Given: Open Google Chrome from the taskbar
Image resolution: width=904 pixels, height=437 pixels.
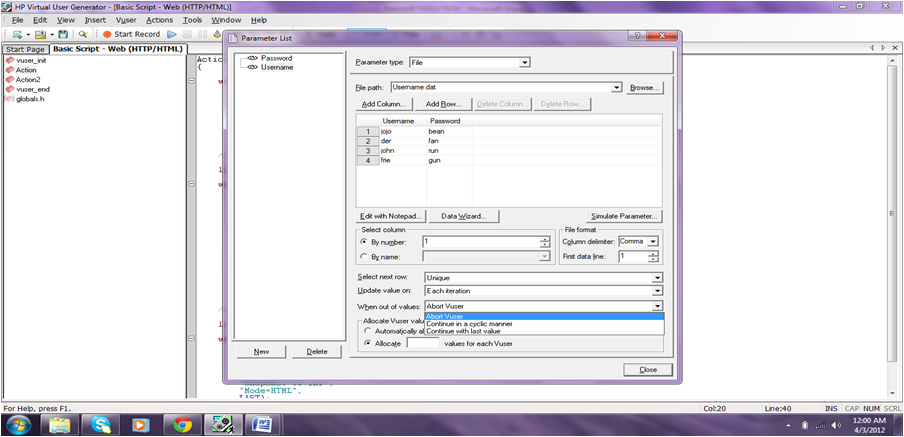Looking at the screenshot, I should pyautogui.click(x=182, y=425).
